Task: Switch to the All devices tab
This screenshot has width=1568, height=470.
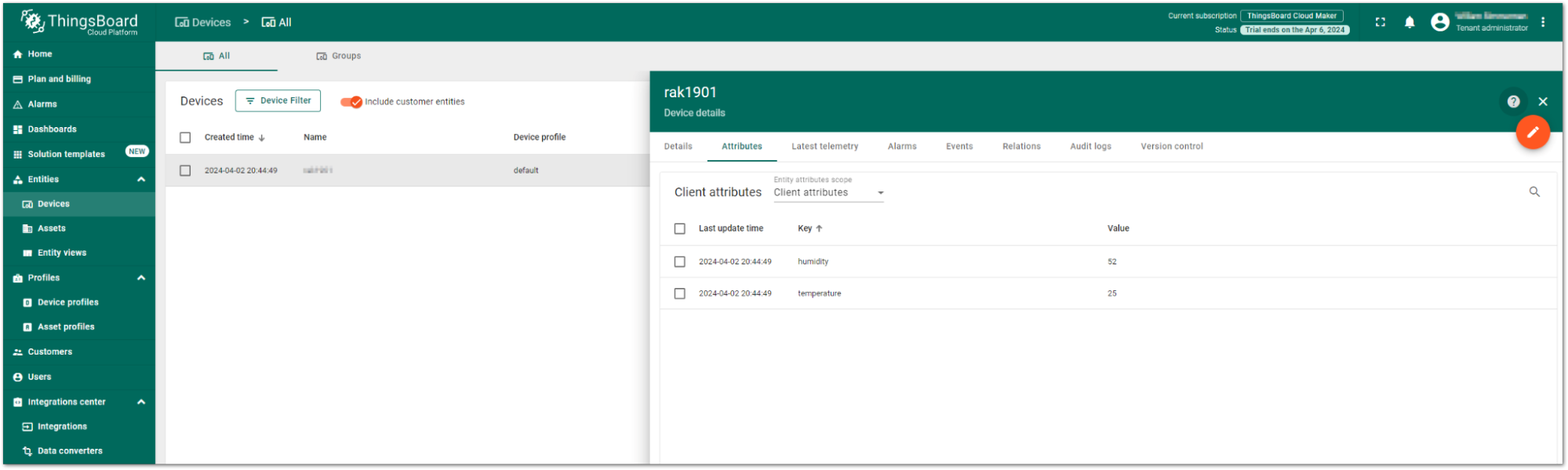Action: pos(216,56)
